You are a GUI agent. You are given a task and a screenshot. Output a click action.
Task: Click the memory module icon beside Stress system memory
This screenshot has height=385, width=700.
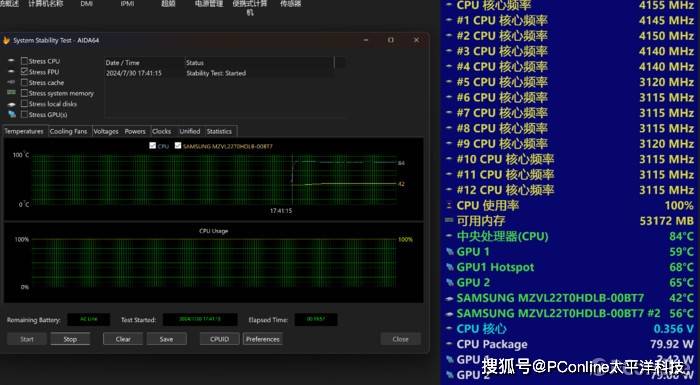(x=12, y=93)
